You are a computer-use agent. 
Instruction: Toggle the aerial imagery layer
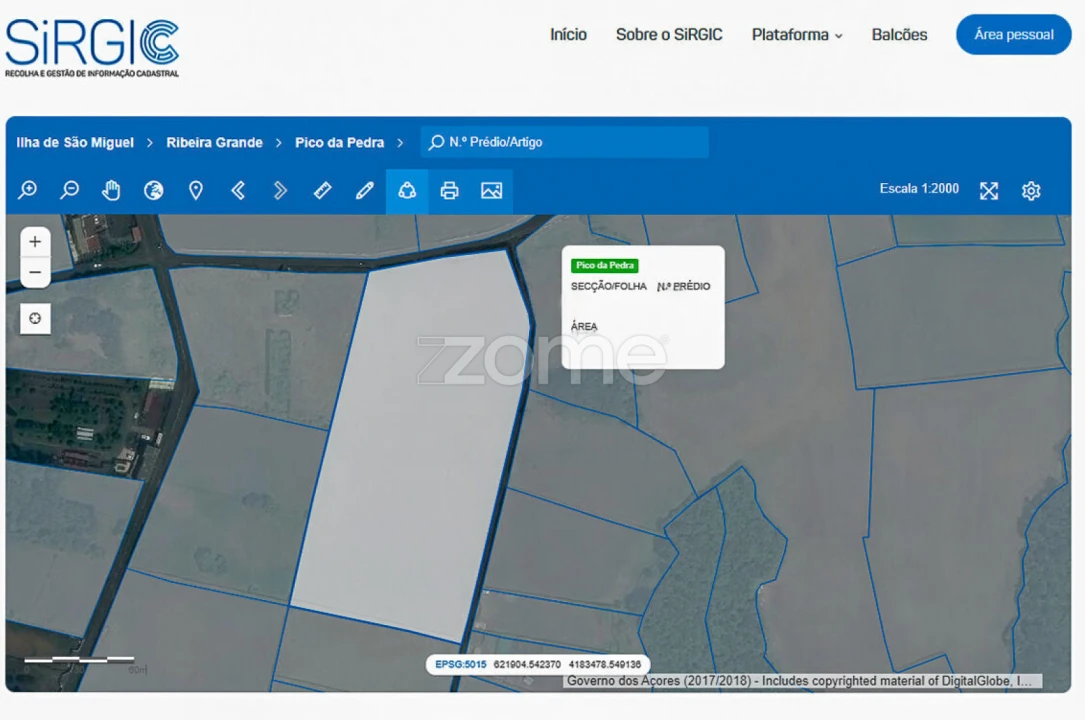pyautogui.click(x=491, y=190)
